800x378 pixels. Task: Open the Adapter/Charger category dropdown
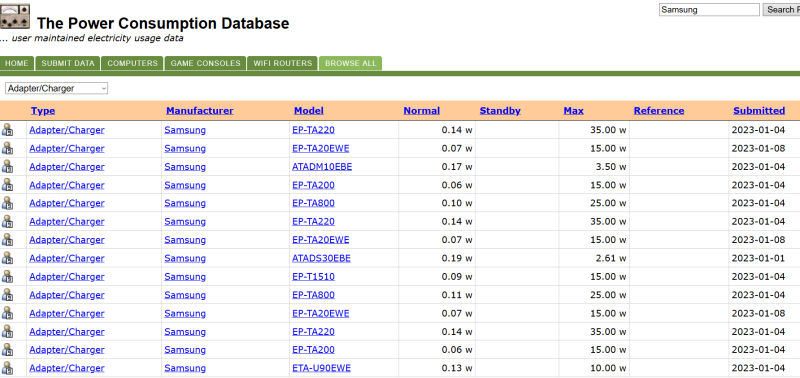pyautogui.click(x=56, y=88)
